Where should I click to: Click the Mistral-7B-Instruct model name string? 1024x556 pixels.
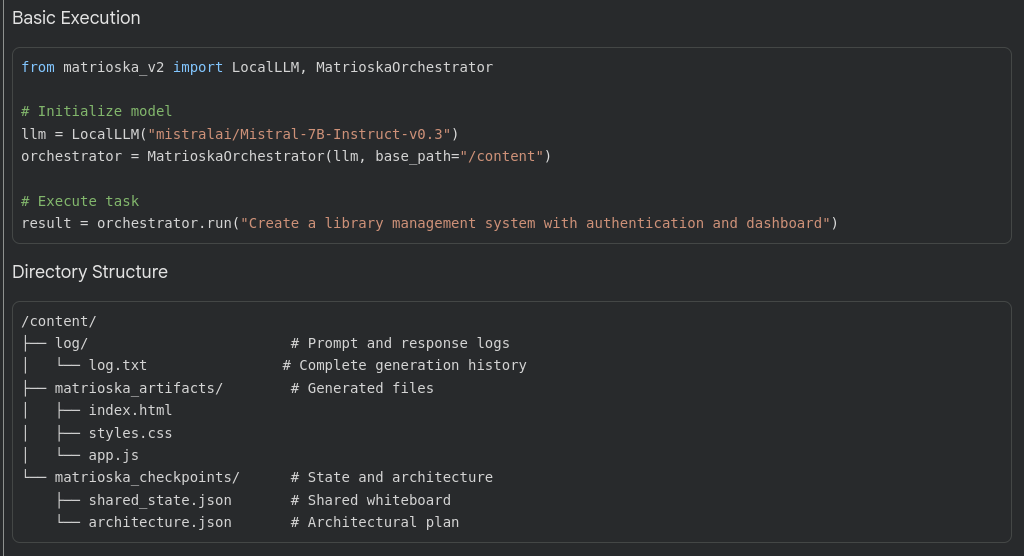[299, 134]
